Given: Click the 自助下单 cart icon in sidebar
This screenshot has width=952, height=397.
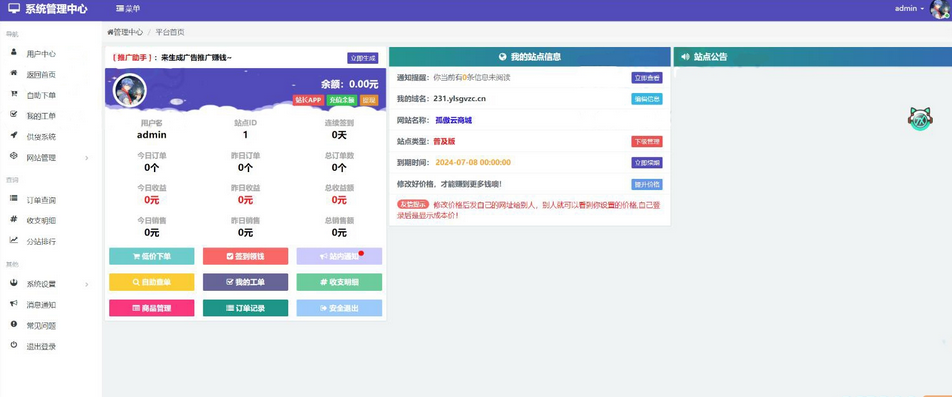Looking at the screenshot, I should (x=13, y=94).
